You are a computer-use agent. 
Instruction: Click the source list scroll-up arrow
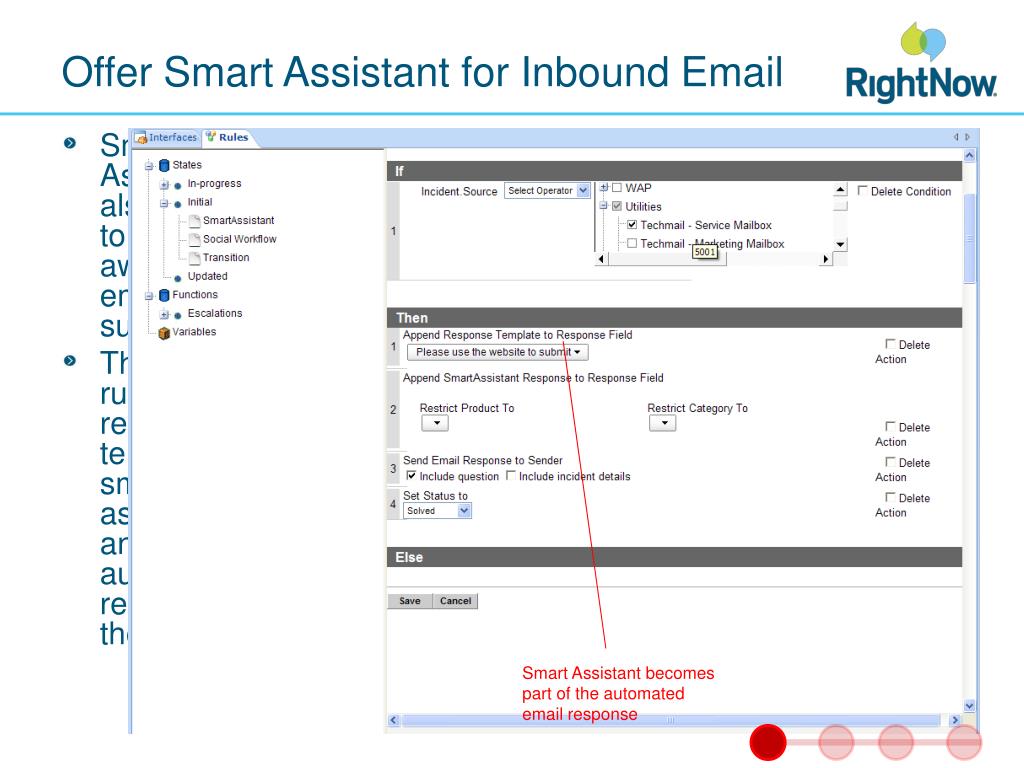[840, 189]
